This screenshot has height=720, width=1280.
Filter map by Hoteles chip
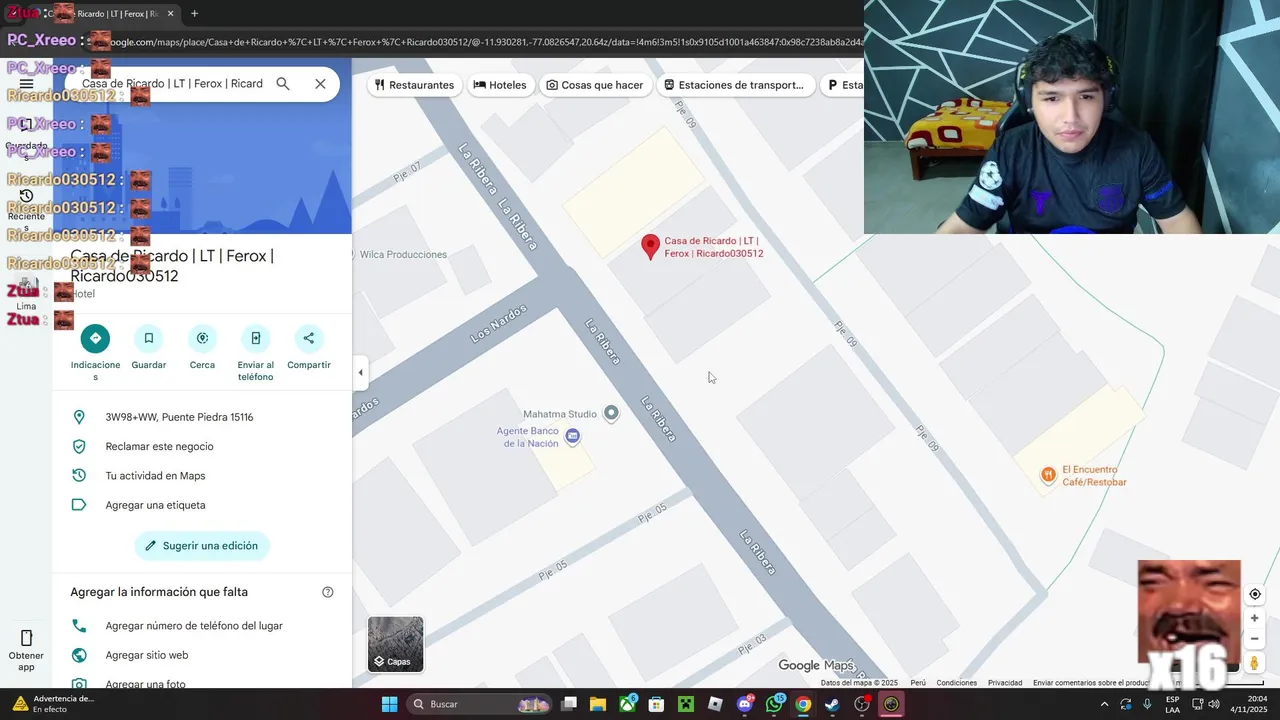point(500,85)
